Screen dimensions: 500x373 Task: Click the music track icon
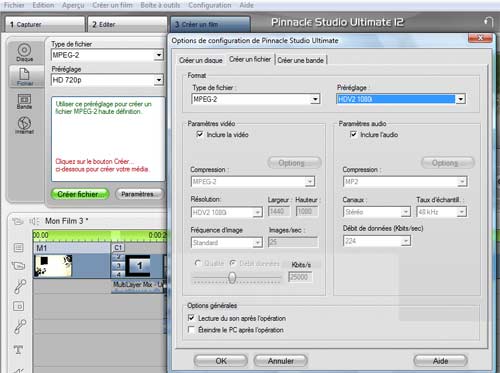pyautogui.click(x=20, y=326)
